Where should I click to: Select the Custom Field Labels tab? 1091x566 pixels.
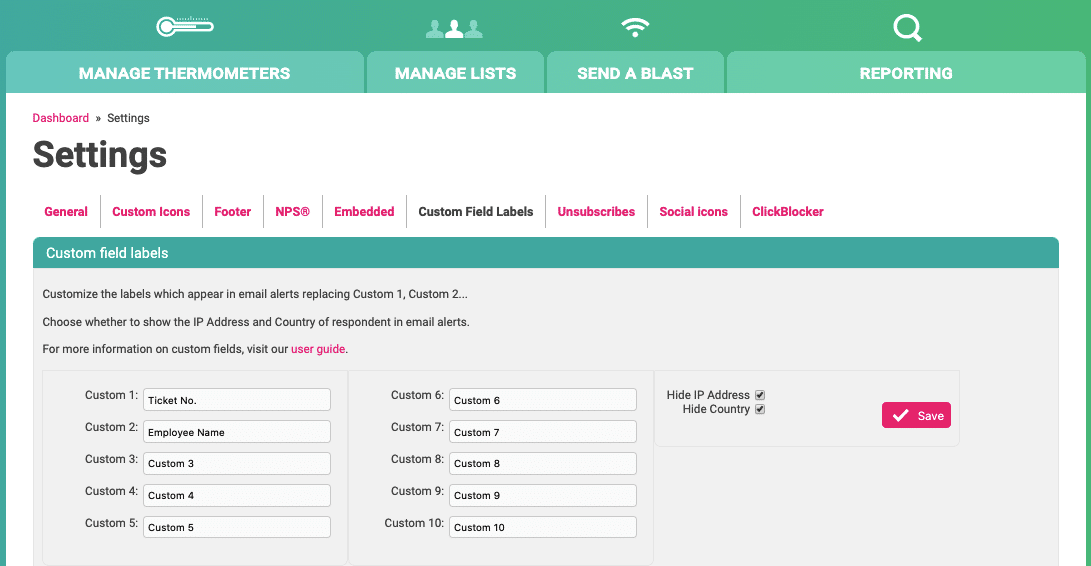point(476,212)
